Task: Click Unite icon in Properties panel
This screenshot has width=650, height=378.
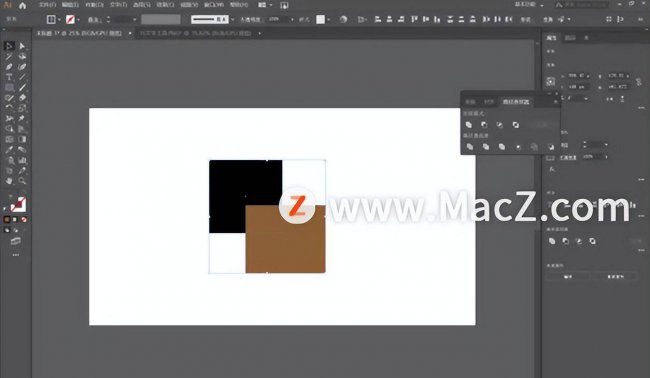Action: [552, 241]
